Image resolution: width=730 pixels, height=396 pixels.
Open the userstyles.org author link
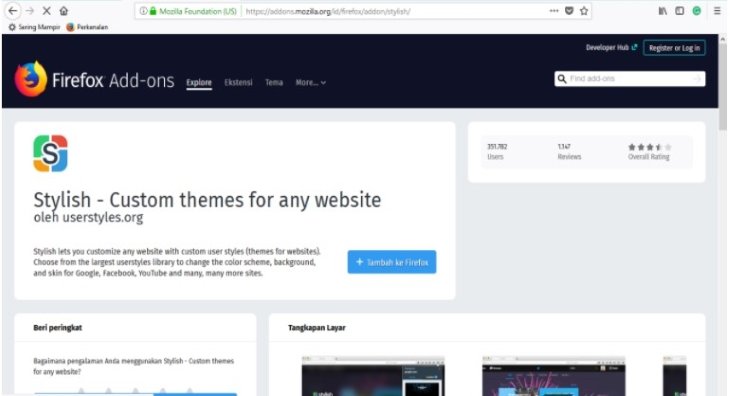pyautogui.click(x=102, y=217)
